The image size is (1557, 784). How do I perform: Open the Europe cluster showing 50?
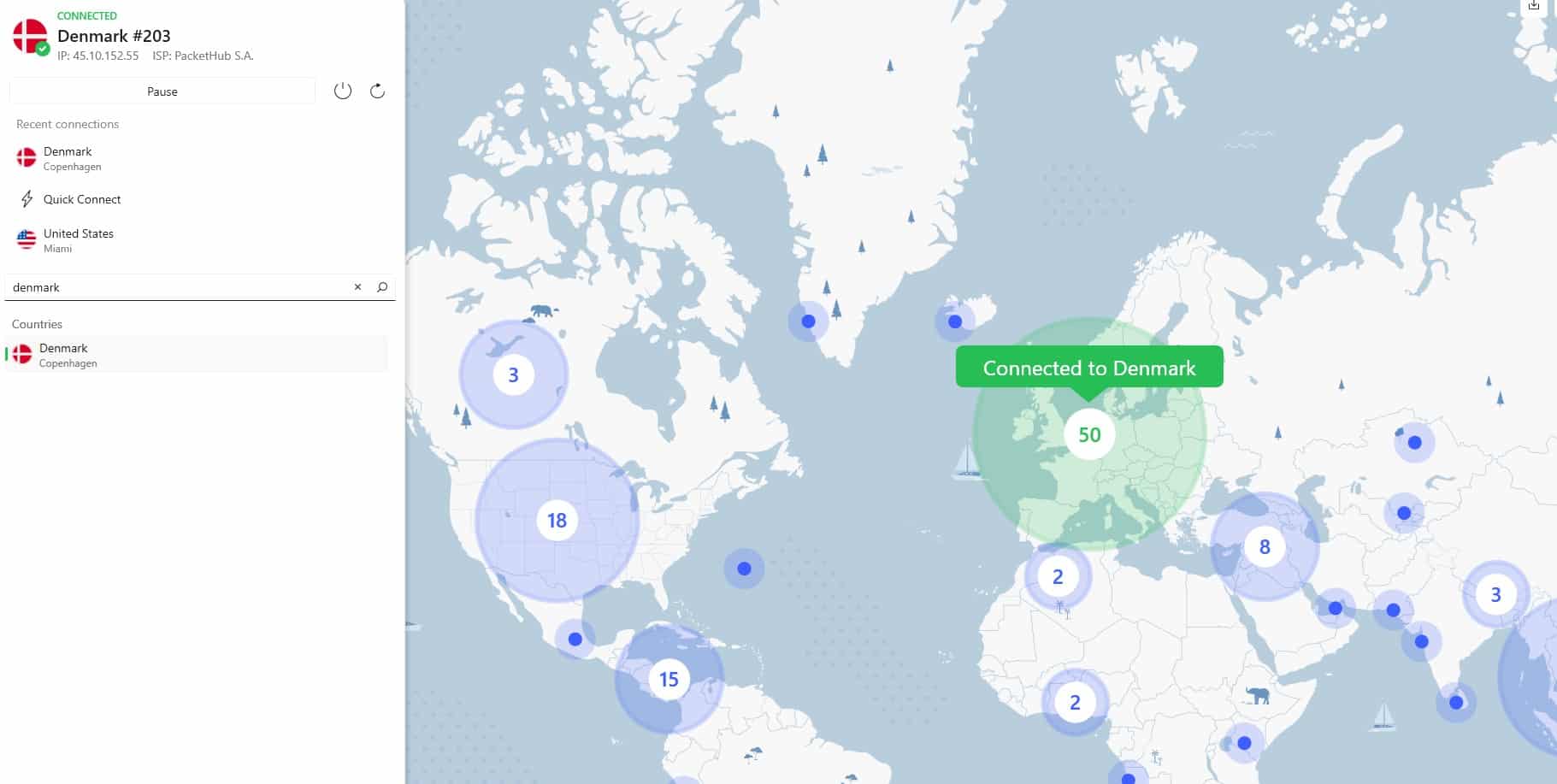(1089, 434)
